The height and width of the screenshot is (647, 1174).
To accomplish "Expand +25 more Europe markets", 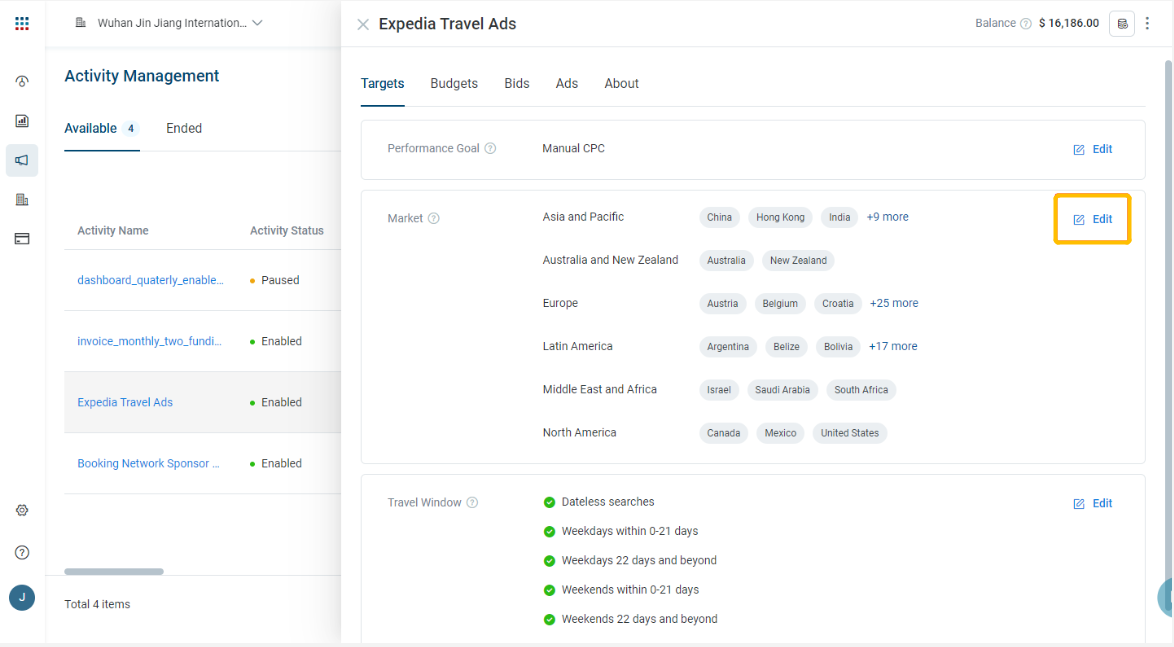I will pos(894,303).
